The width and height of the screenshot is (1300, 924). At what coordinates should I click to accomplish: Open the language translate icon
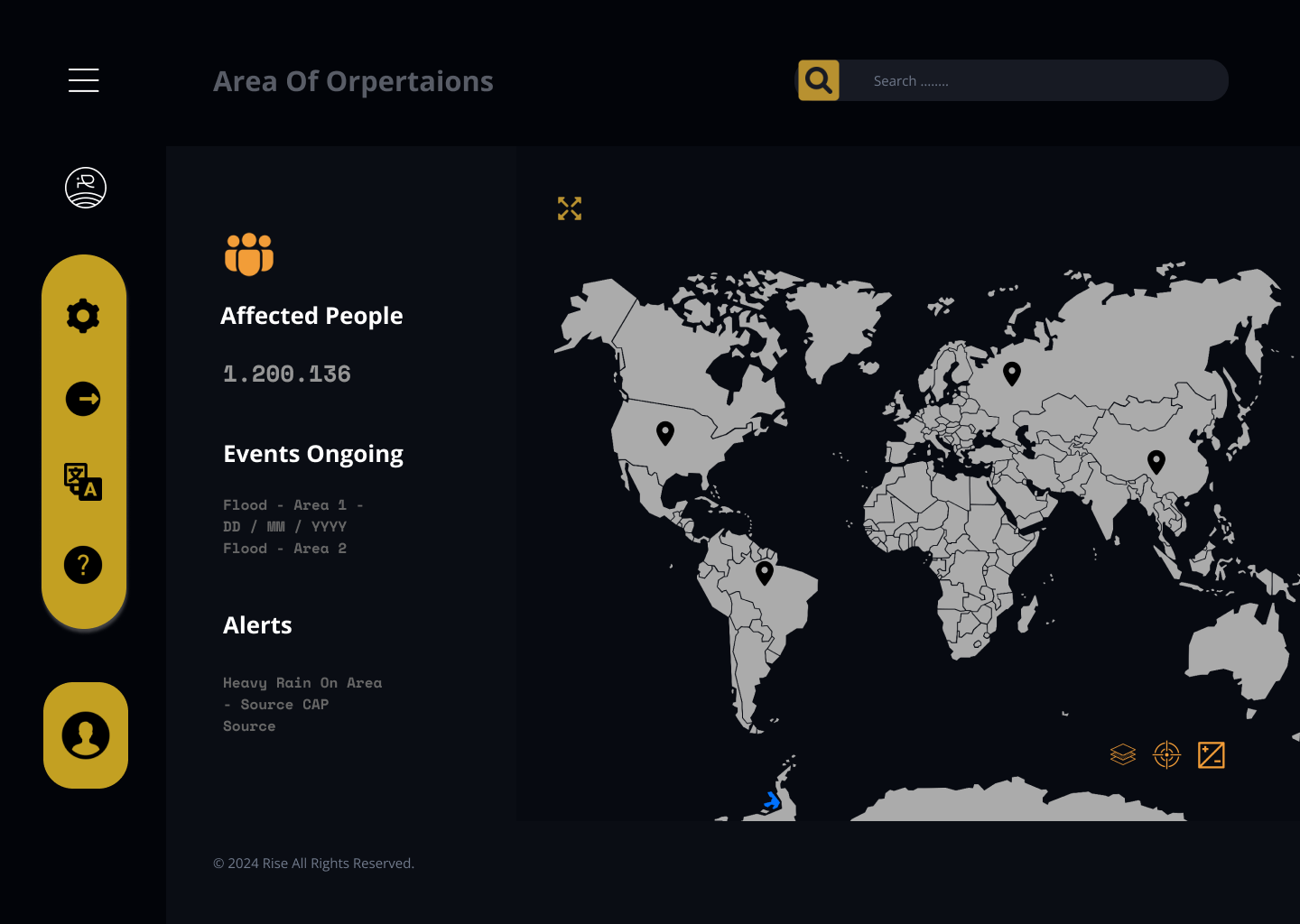tap(83, 482)
